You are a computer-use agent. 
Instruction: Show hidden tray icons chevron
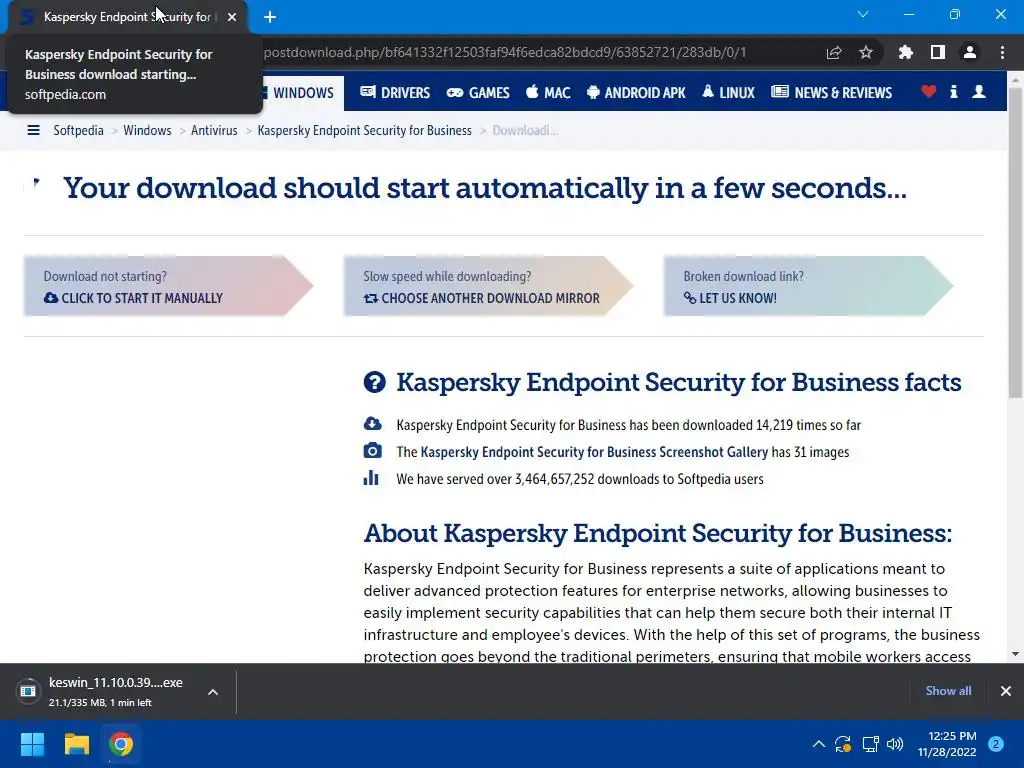point(818,744)
